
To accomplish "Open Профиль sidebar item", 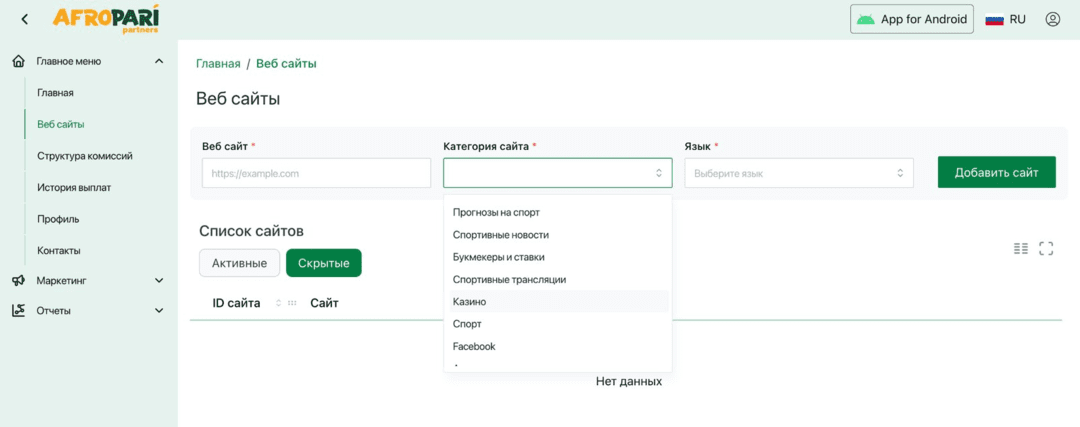I will [x=58, y=219].
